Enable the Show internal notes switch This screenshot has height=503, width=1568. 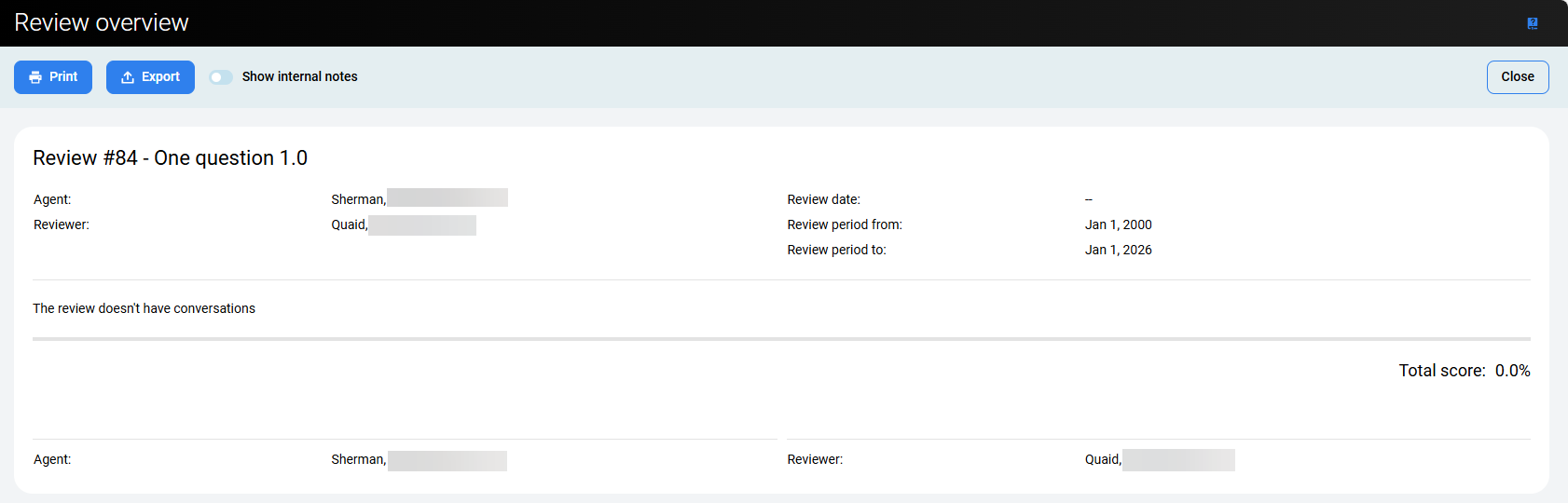pyautogui.click(x=221, y=77)
